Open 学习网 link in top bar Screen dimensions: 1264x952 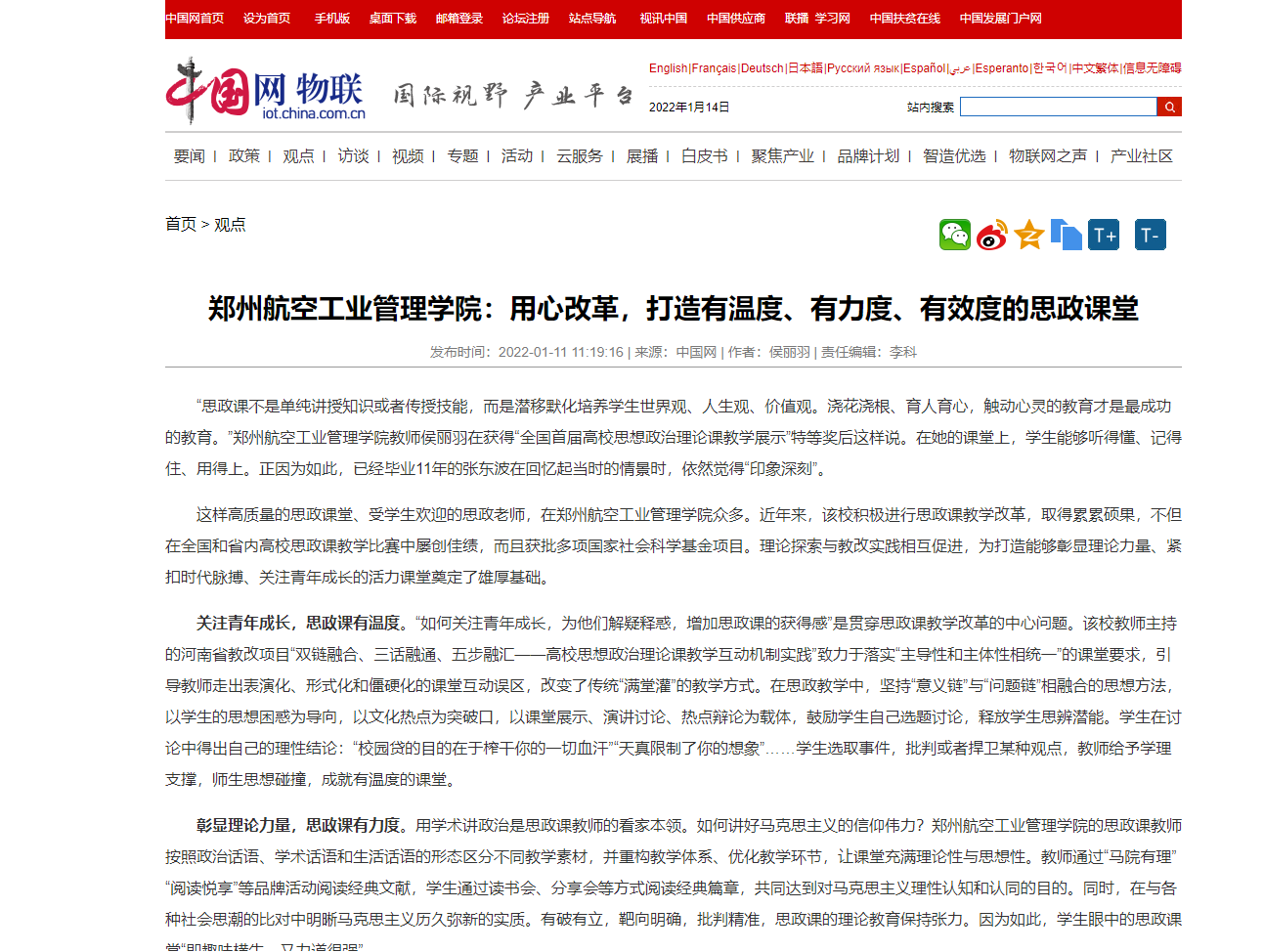click(833, 19)
